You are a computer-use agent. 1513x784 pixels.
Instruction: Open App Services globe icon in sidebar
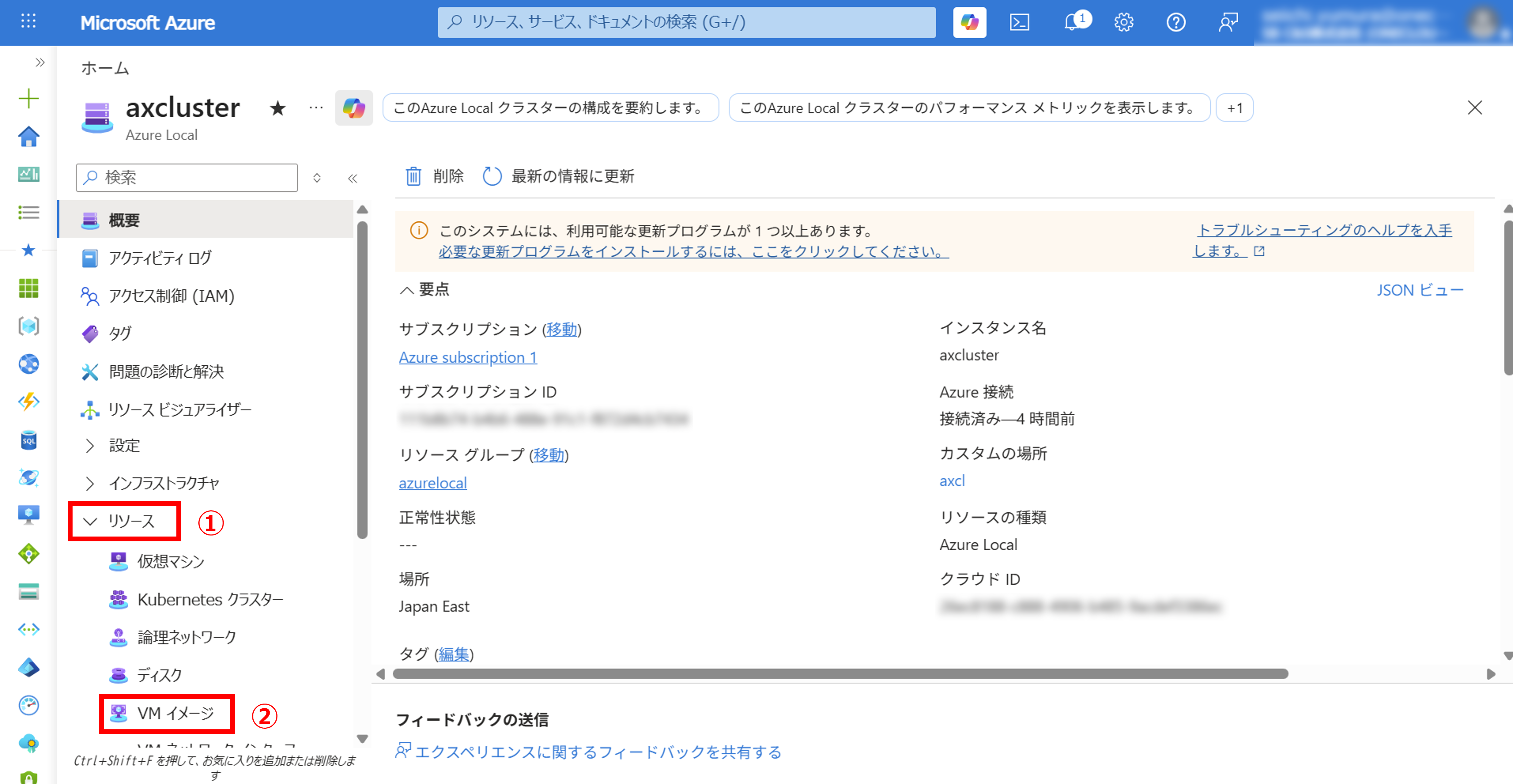coord(28,364)
